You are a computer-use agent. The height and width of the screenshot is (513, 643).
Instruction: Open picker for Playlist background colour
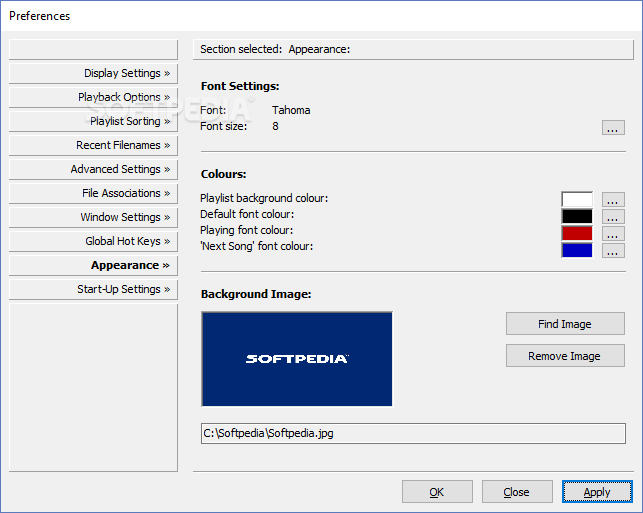pyautogui.click(x=613, y=200)
